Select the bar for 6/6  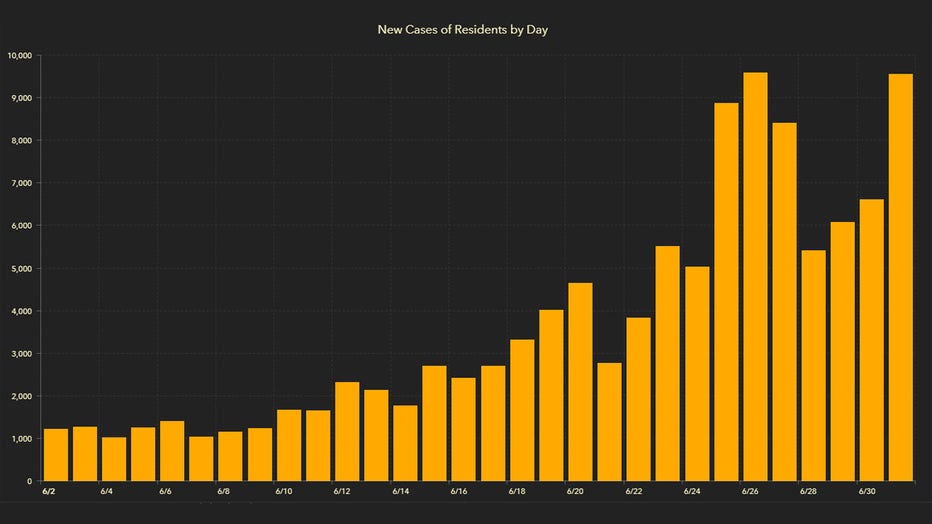tap(172, 451)
